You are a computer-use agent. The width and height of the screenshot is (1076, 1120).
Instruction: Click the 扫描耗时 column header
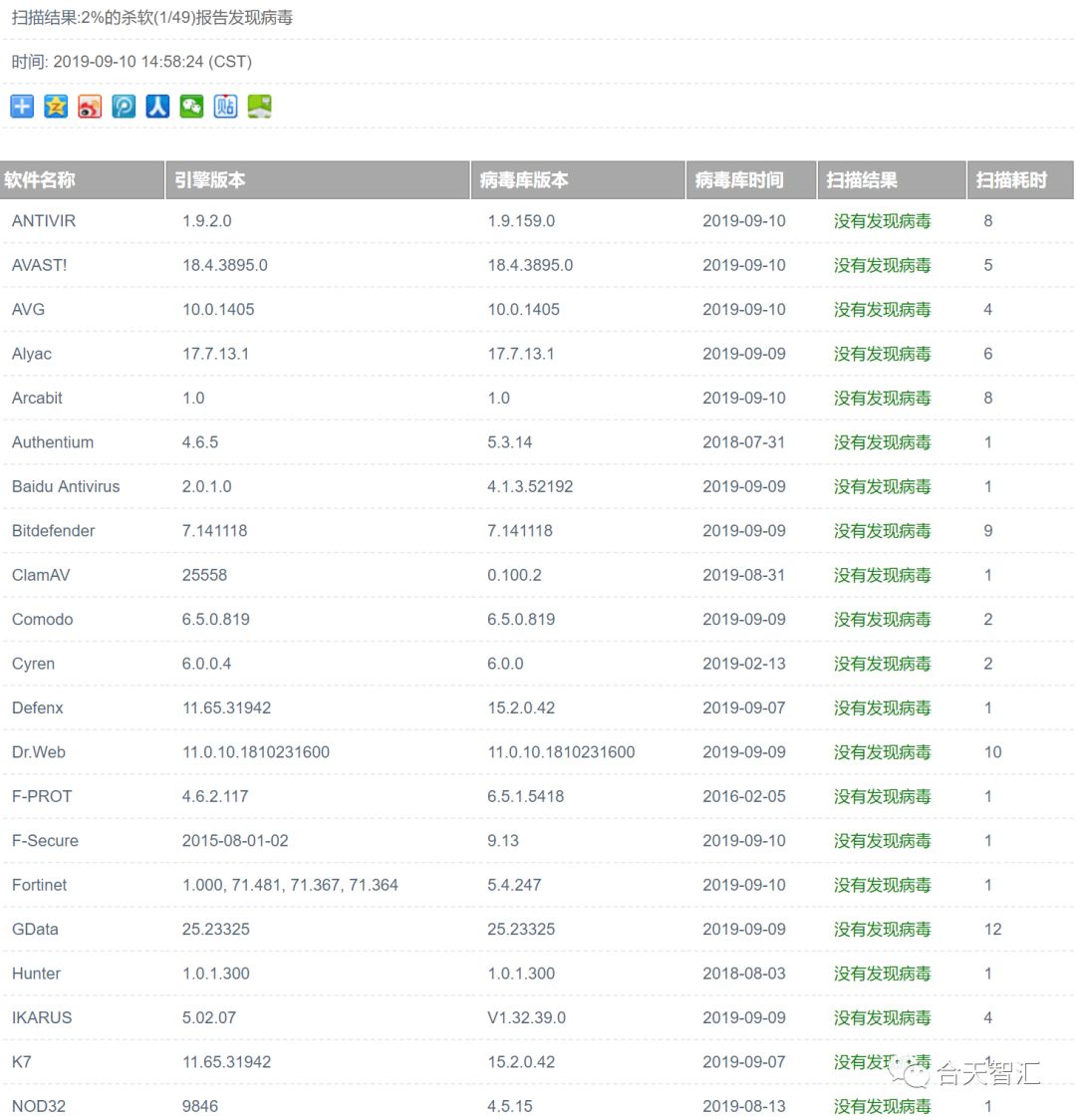coord(1020,180)
